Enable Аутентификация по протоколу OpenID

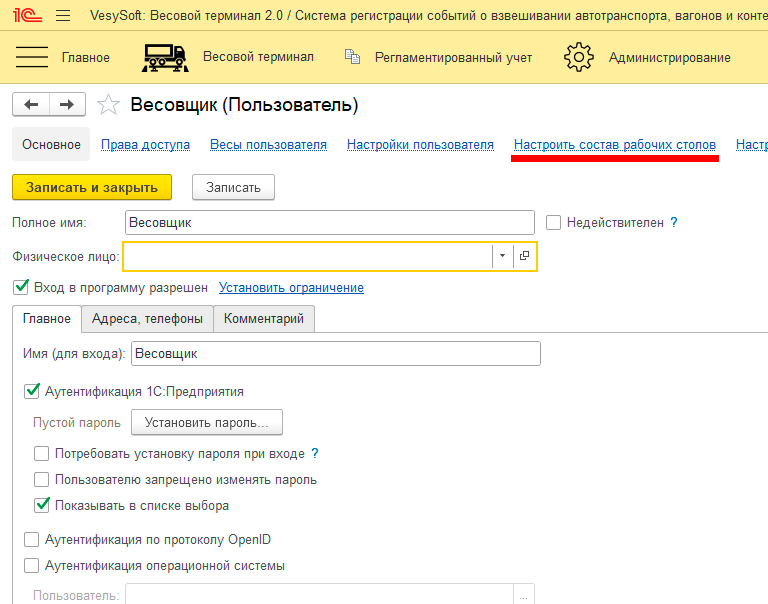pyautogui.click(x=31, y=539)
